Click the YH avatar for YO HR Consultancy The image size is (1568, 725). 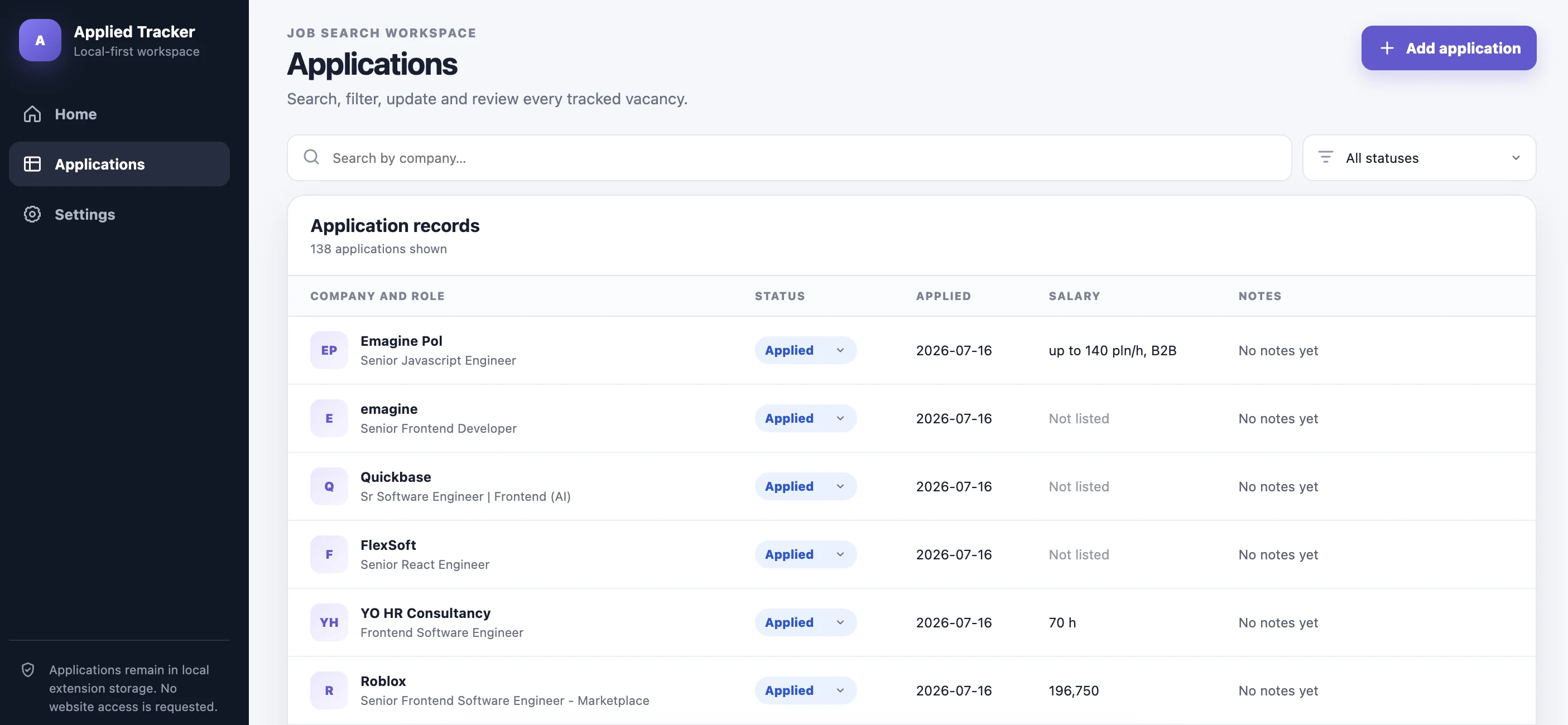[x=329, y=622]
